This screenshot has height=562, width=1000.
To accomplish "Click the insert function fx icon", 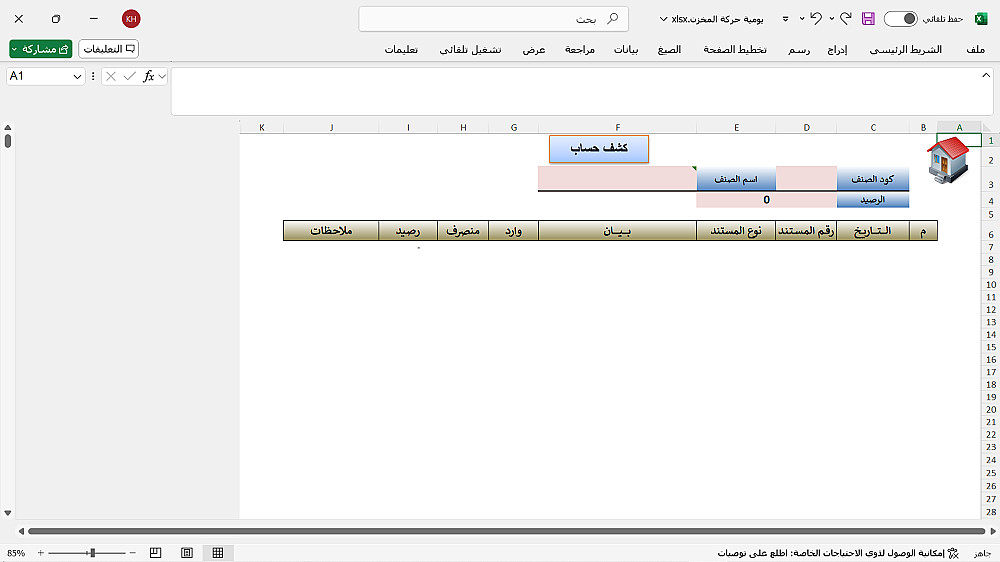I will [x=148, y=76].
